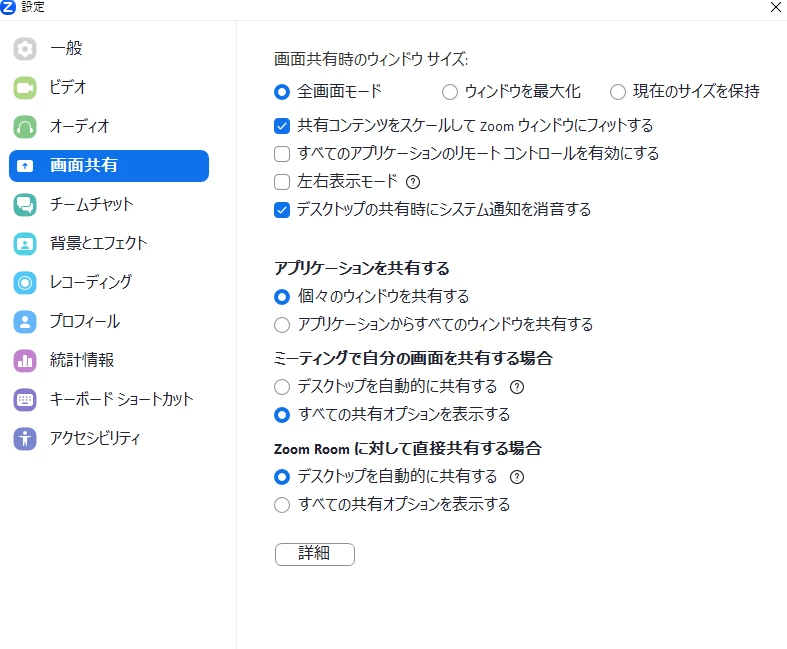
Task: Open チームチャット settings tab
Action: [109, 205]
